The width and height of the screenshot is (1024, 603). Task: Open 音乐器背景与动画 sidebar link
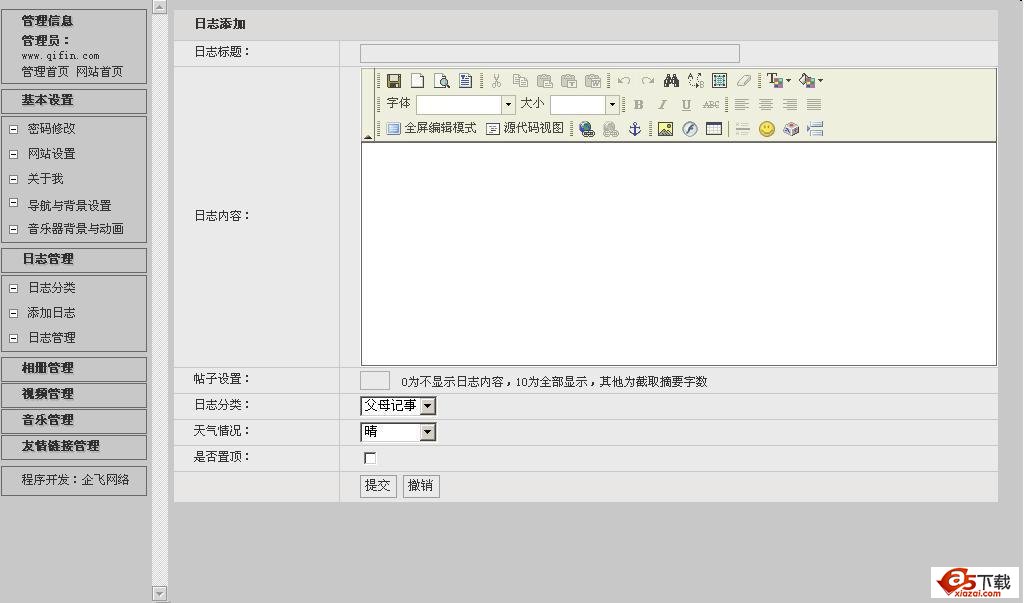click(x=76, y=229)
